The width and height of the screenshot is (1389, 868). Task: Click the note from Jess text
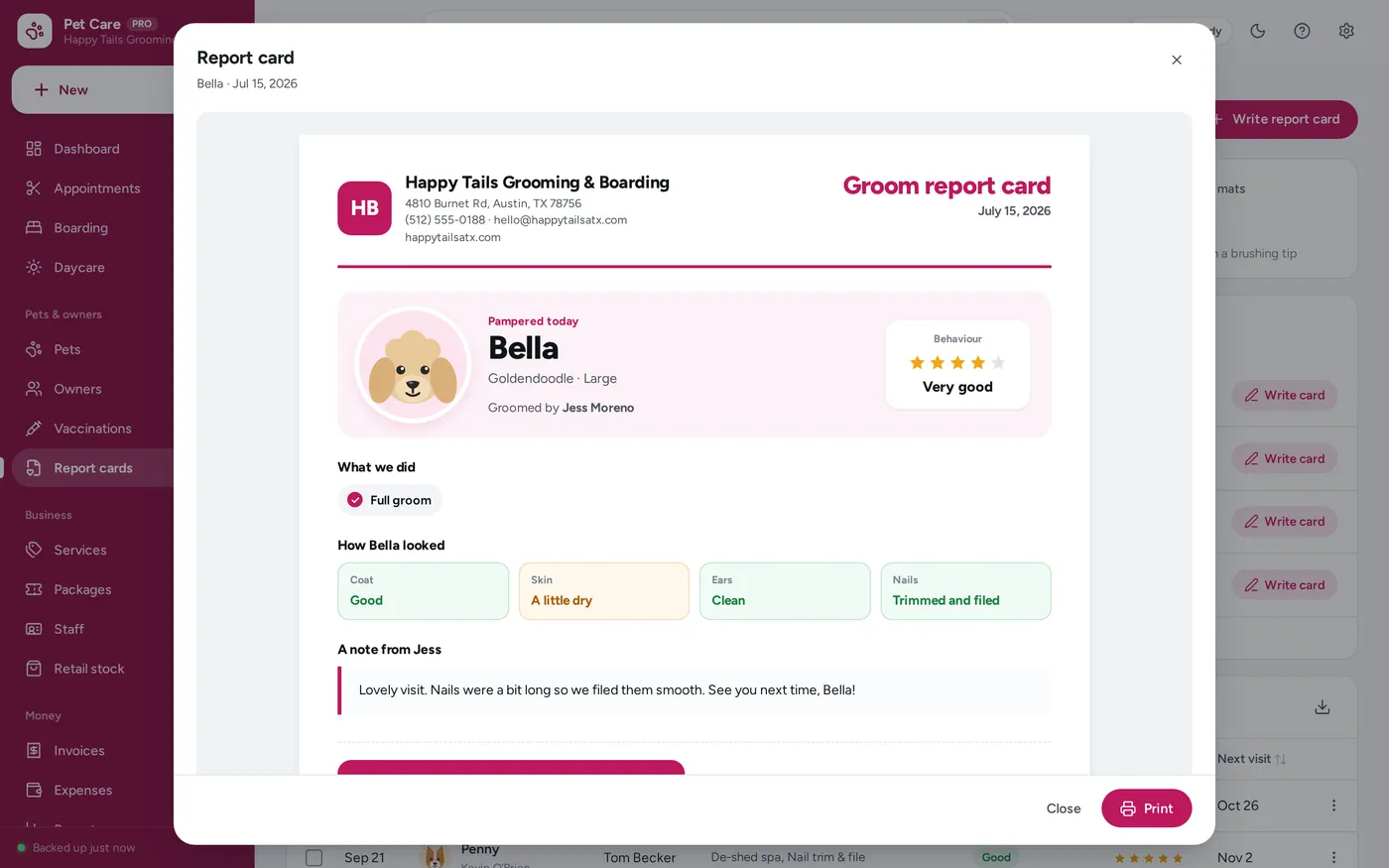606,690
